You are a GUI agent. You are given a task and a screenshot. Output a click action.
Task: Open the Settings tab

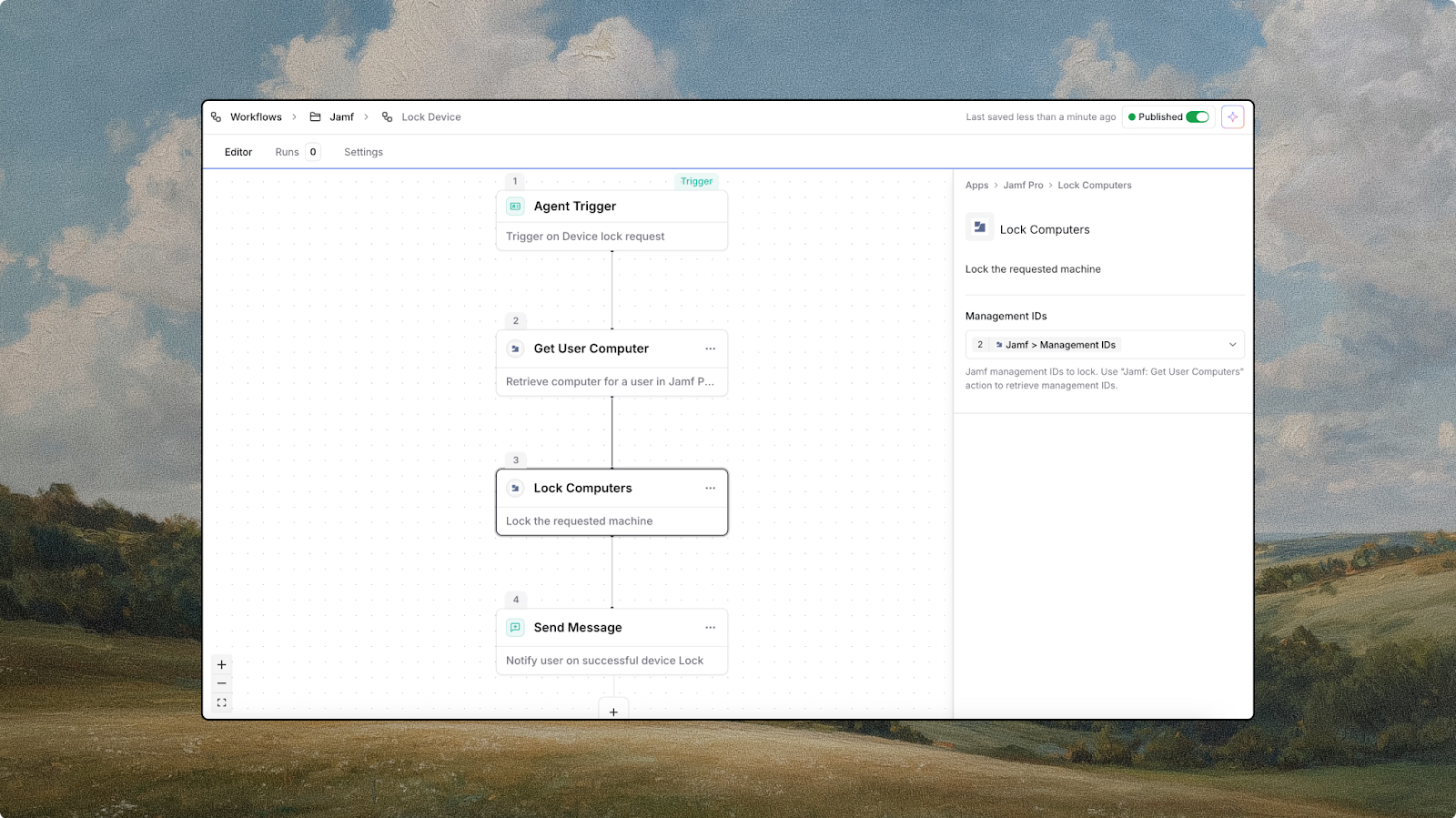[x=363, y=152]
